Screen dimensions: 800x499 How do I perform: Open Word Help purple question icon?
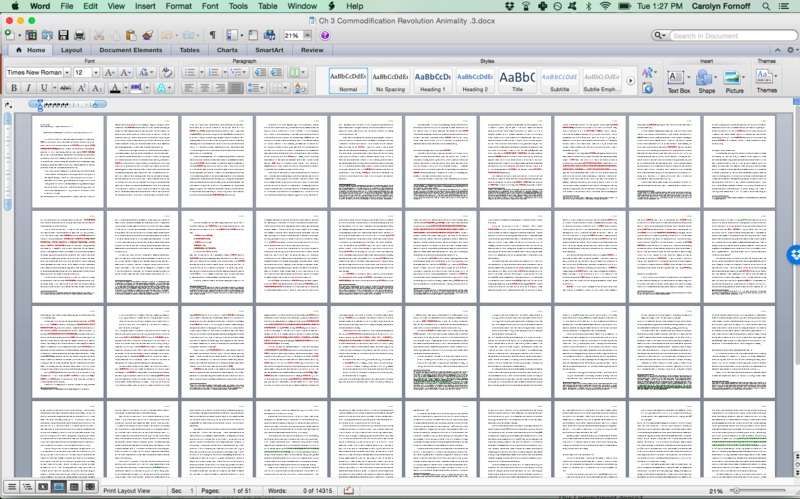click(325, 35)
